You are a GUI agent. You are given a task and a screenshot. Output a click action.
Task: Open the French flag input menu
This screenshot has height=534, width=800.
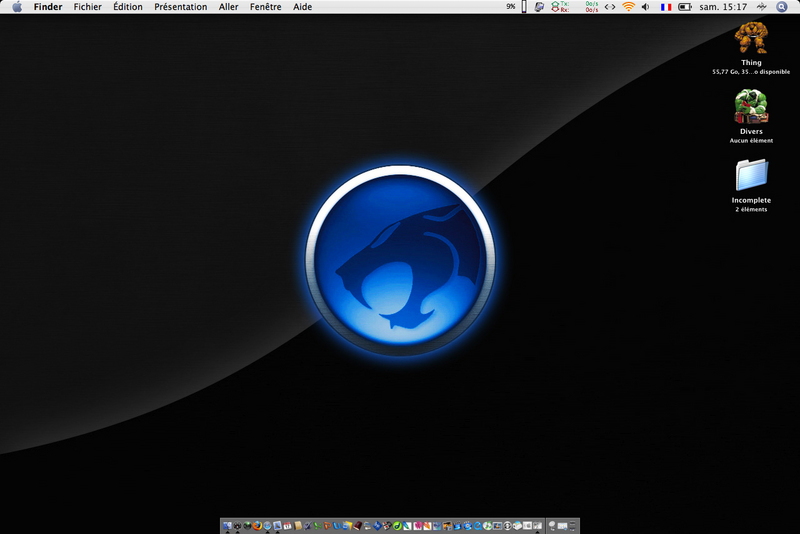click(x=666, y=7)
